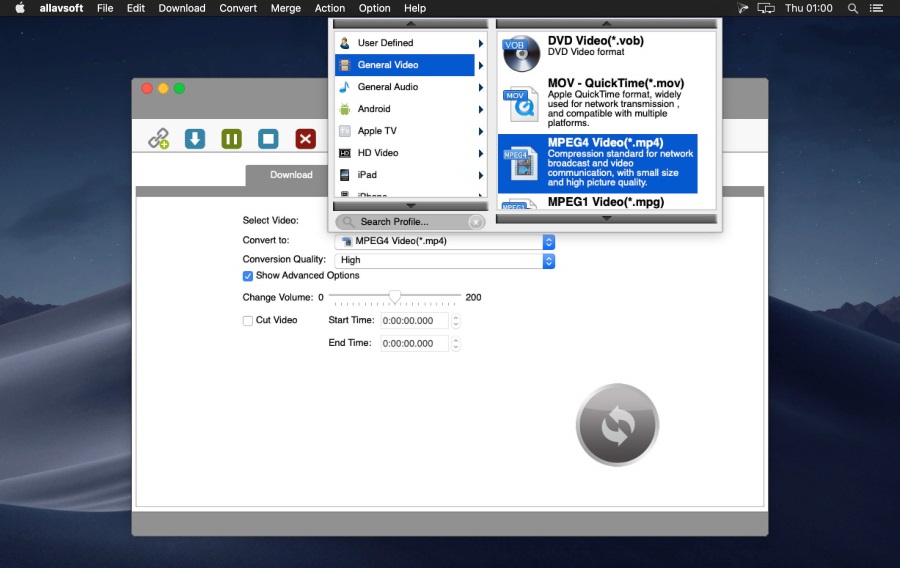Uncheck Show Advanced Options

[x=247, y=276]
